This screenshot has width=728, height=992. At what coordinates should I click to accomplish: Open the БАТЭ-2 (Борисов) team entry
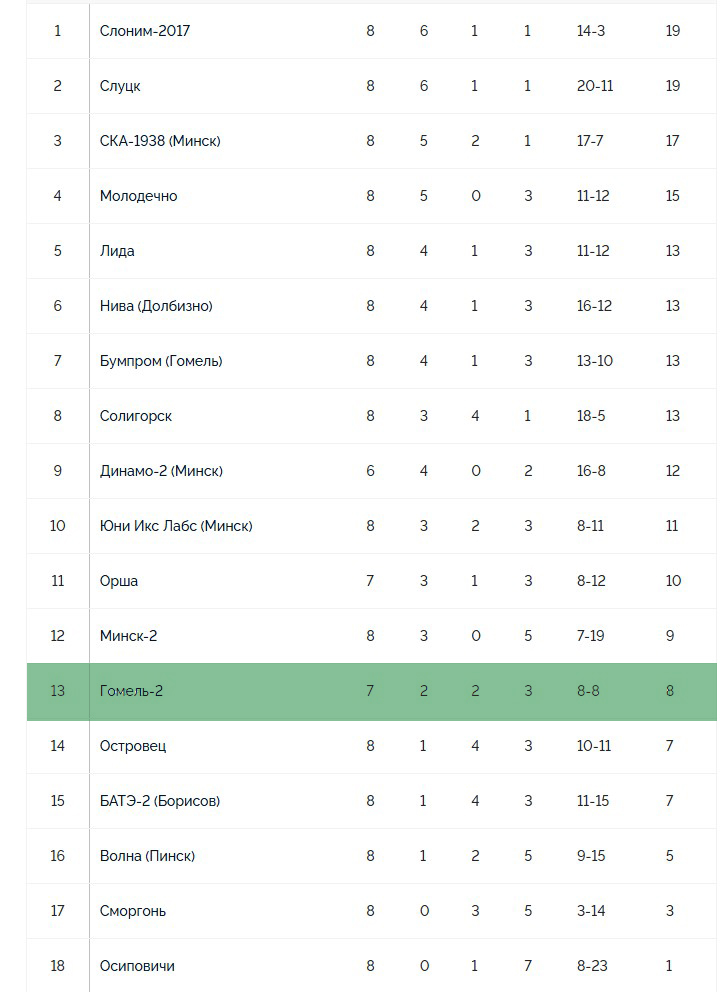click(x=159, y=801)
